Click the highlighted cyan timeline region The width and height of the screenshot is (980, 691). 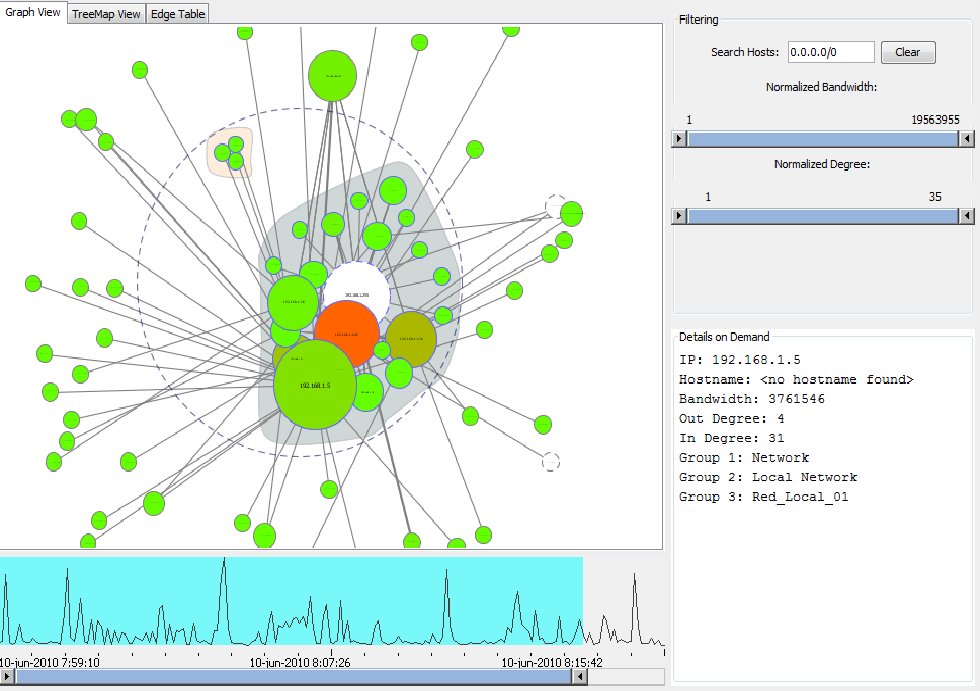click(x=291, y=600)
